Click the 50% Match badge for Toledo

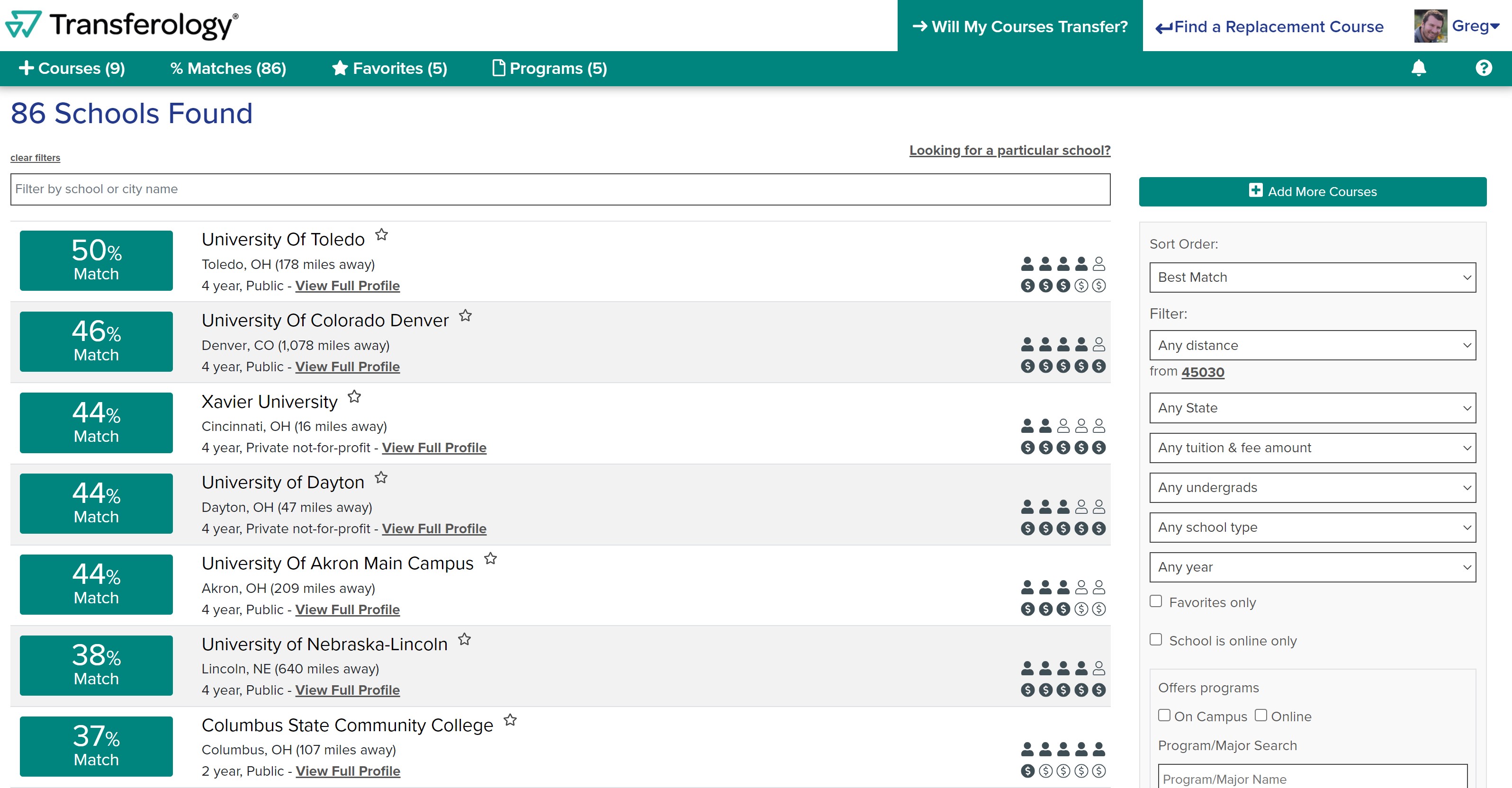(x=96, y=260)
